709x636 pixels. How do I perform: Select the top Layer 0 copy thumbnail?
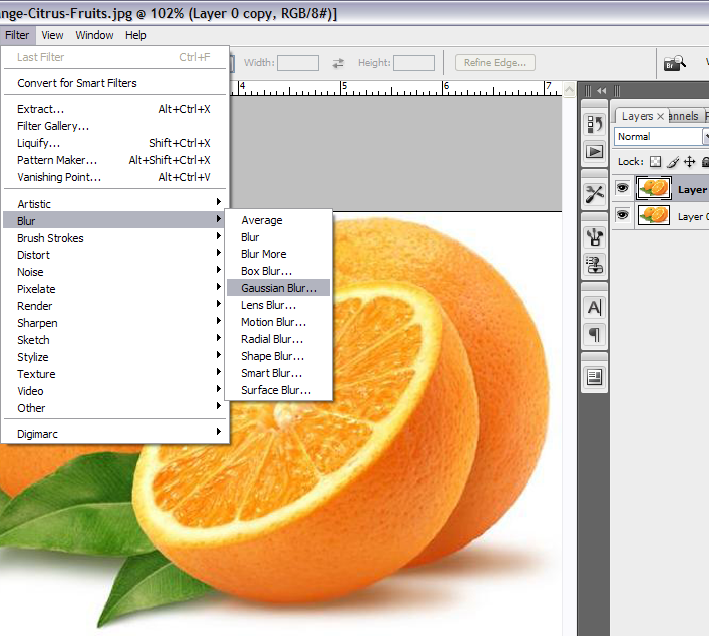pos(653,188)
